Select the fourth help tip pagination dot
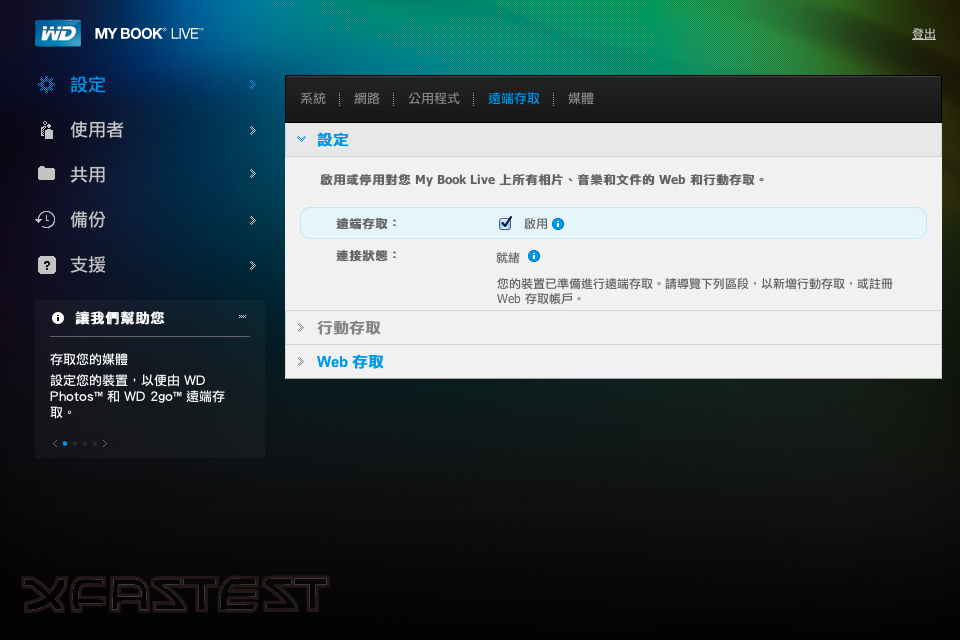Viewport: 960px width, 640px height. click(94, 443)
